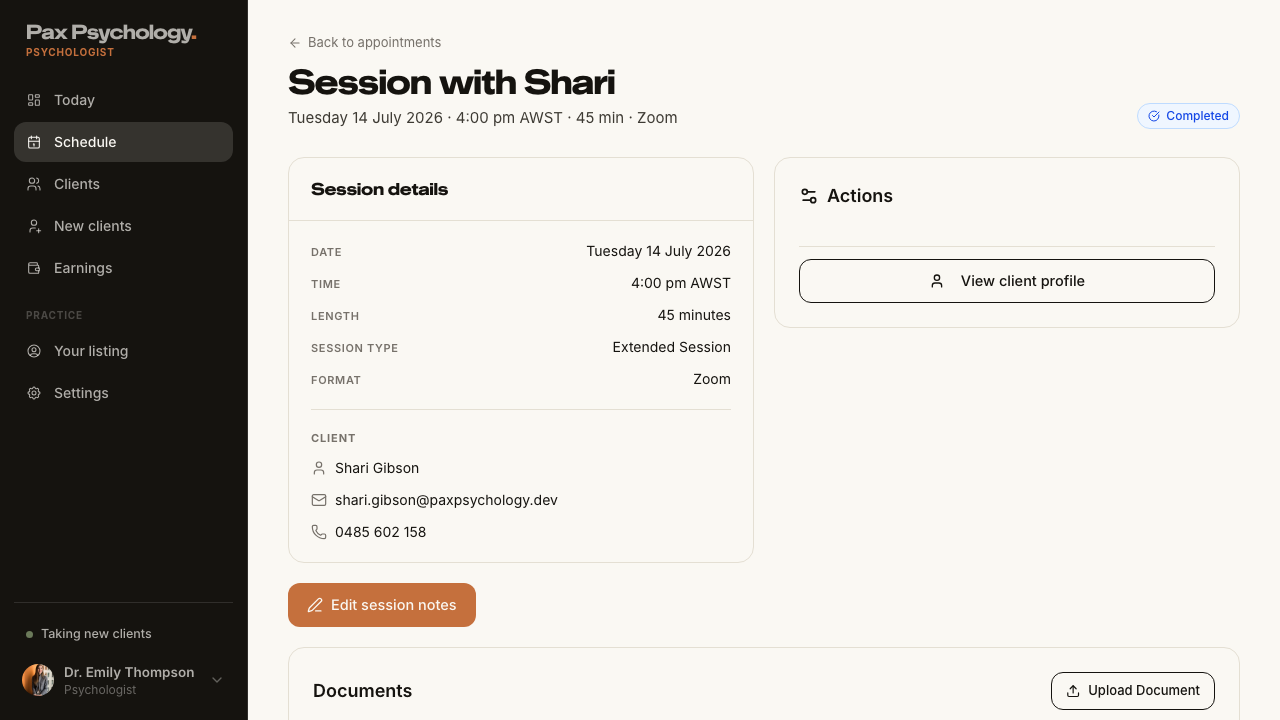
Task: Go to the Earnings menu item
Action: click(123, 268)
